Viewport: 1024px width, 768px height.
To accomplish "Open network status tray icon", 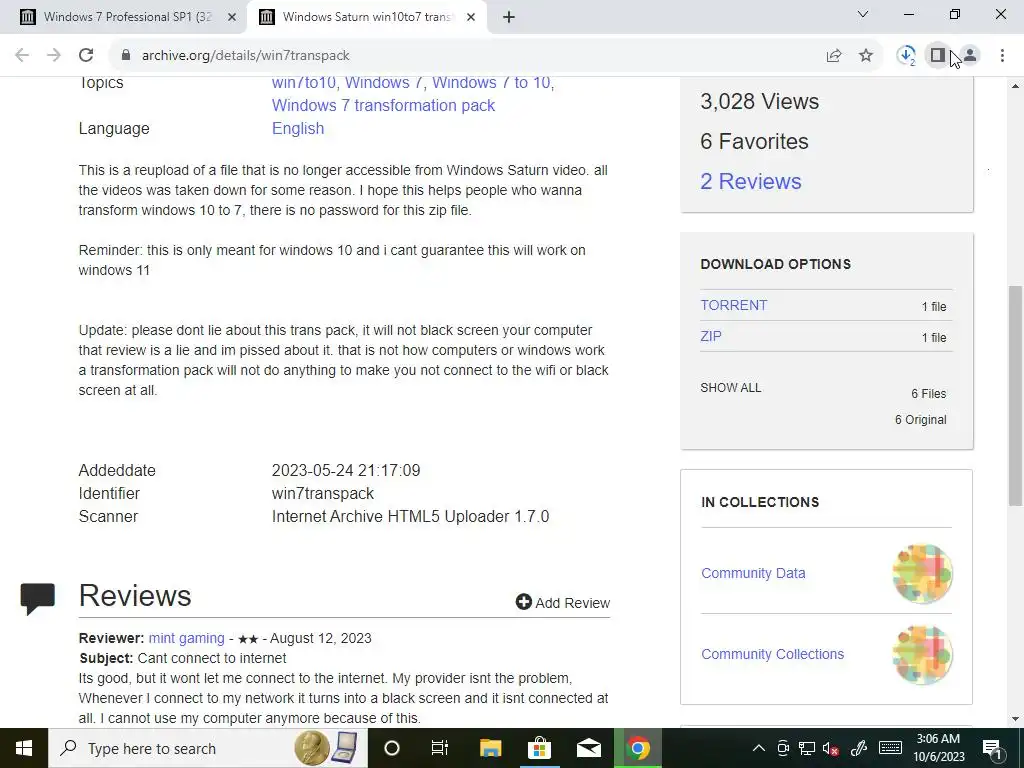I will (x=807, y=748).
